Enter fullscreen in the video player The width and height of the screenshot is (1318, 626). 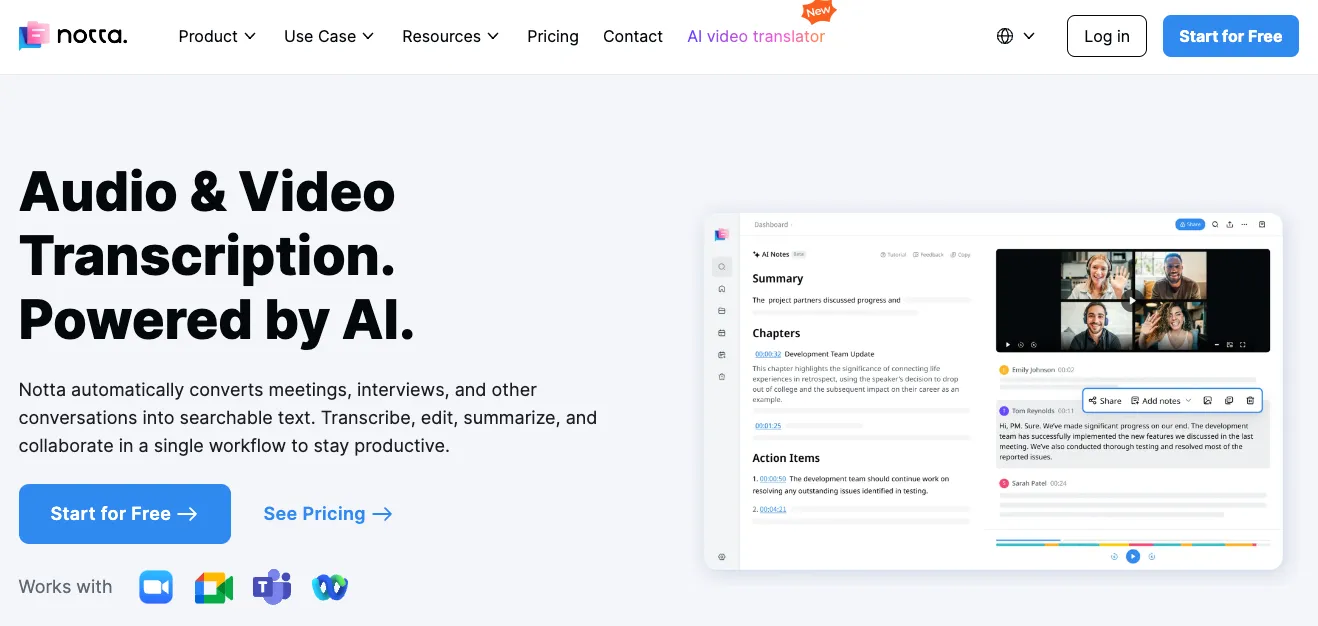coord(1243,345)
